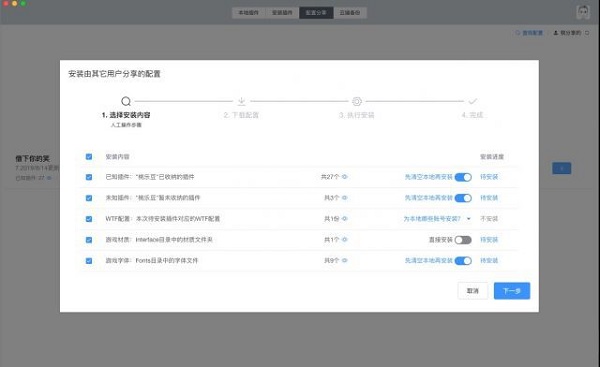This screenshot has height=367, width=600.
Task: Click the execute-install step icon
Action: point(357,101)
